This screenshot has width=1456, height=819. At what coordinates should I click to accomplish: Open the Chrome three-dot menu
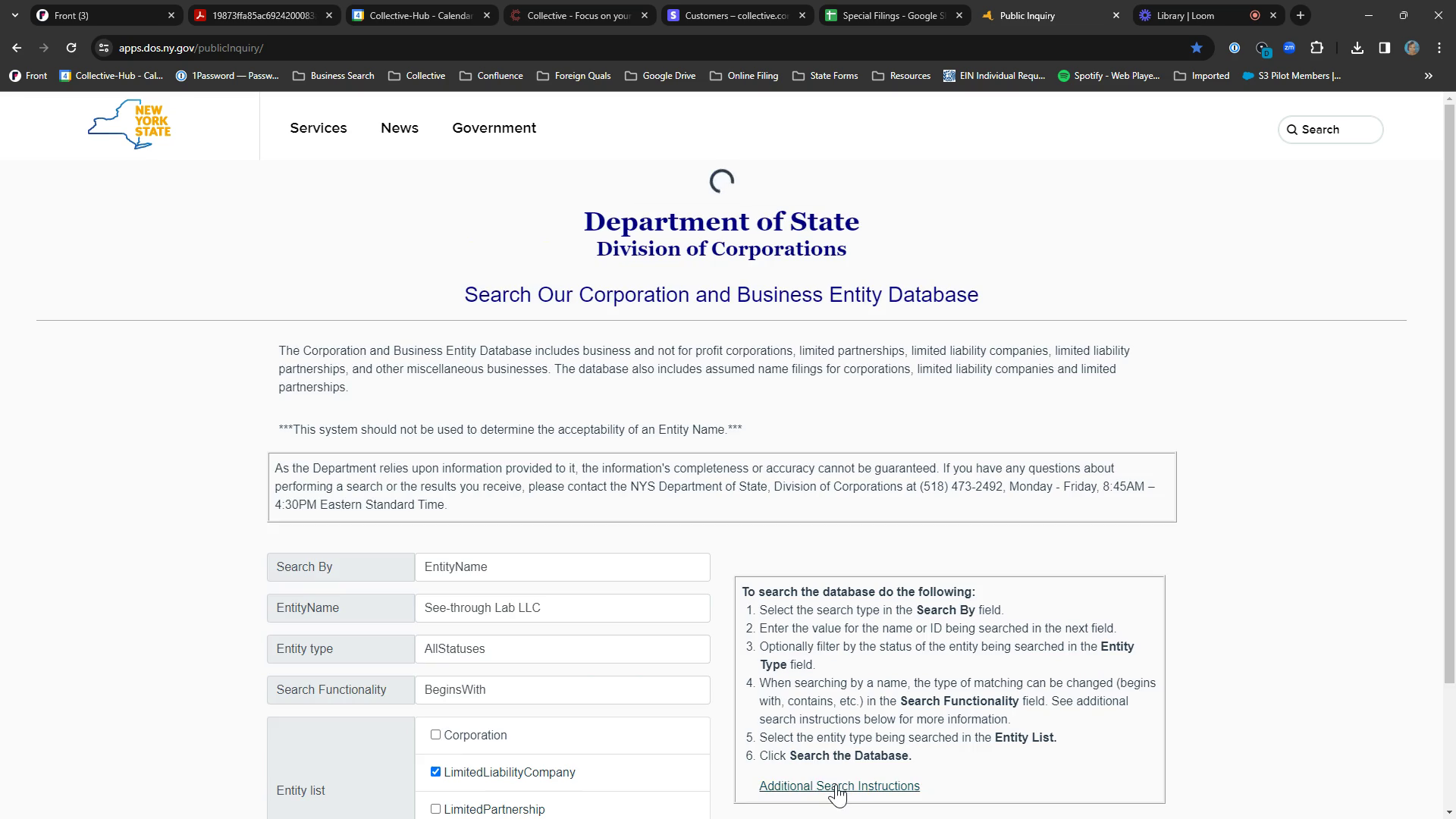[1439, 48]
